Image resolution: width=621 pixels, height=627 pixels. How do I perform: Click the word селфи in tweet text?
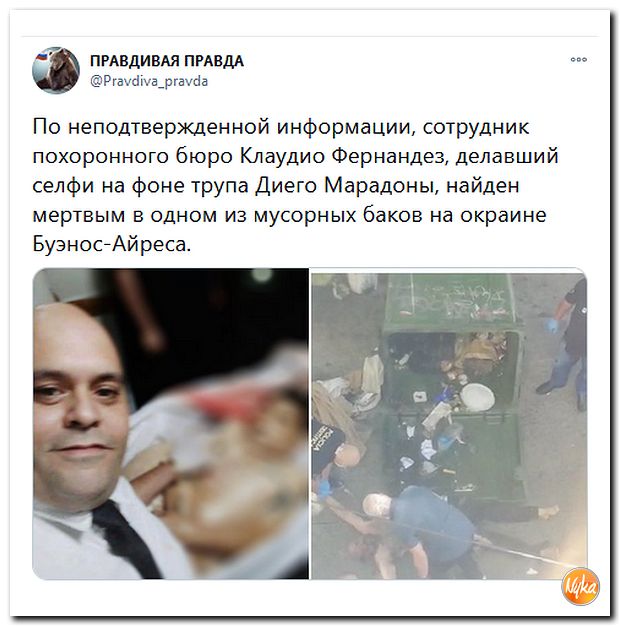[x=63, y=186]
